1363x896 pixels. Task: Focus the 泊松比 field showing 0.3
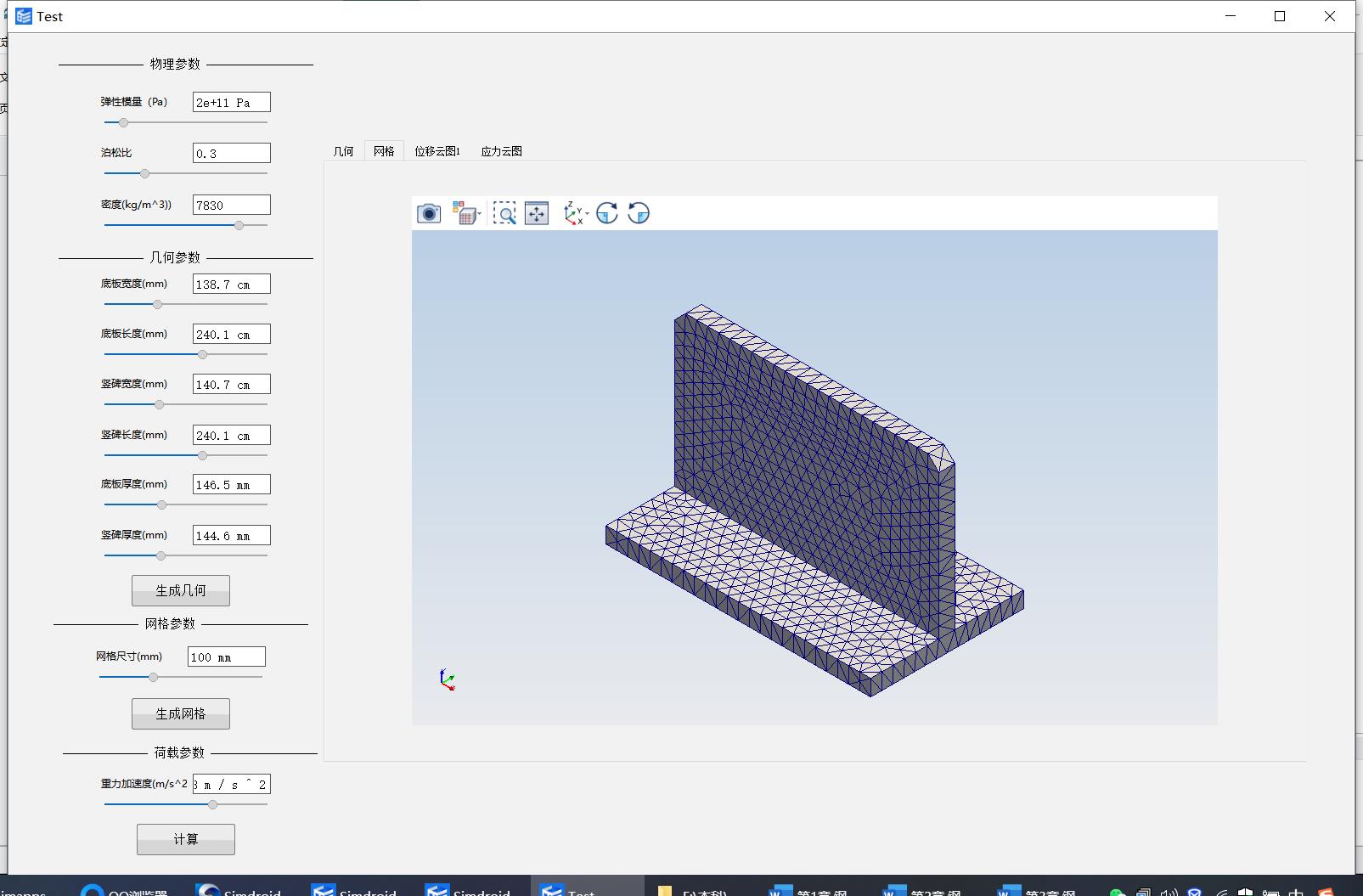[232, 153]
